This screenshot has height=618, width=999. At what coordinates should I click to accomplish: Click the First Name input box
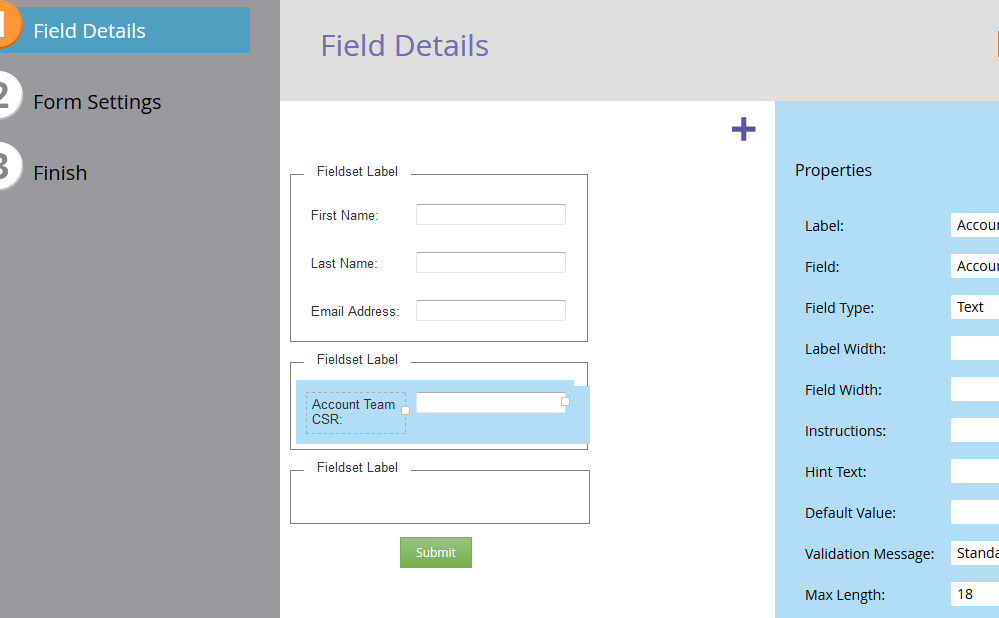(x=490, y=215)
